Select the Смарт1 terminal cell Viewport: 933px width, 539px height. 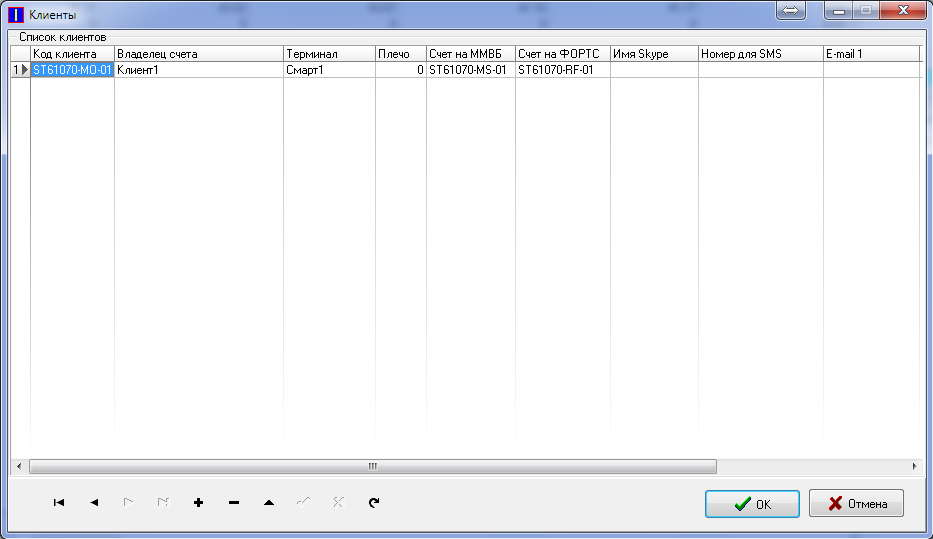(x=329, y=70)
